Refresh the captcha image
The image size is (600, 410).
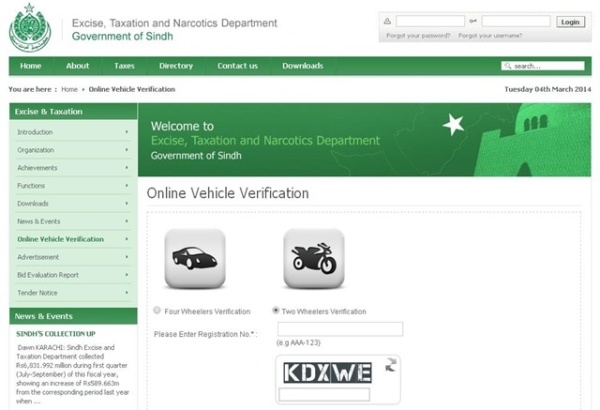391,365
